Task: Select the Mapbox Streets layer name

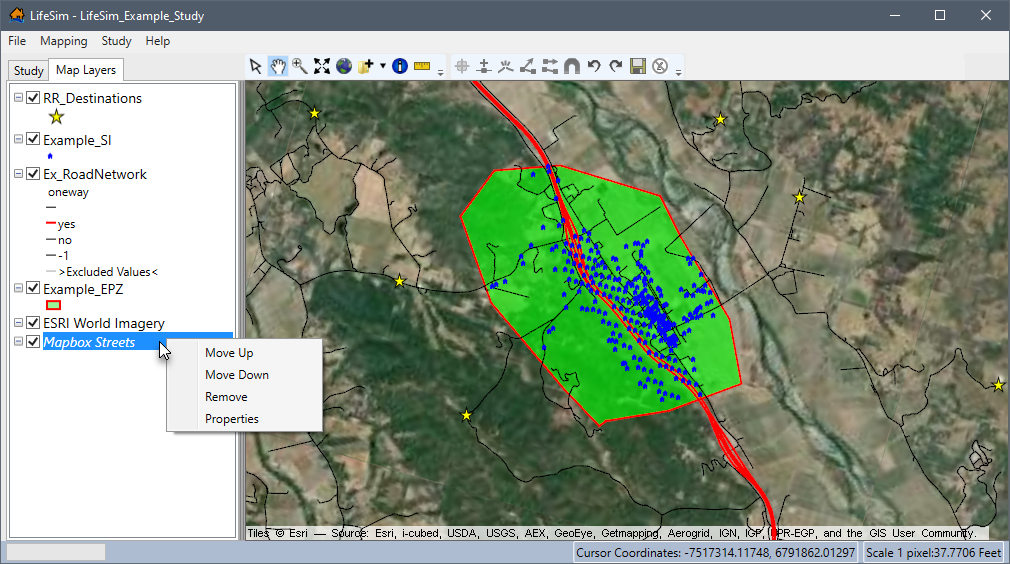Action: coord(90,342)
